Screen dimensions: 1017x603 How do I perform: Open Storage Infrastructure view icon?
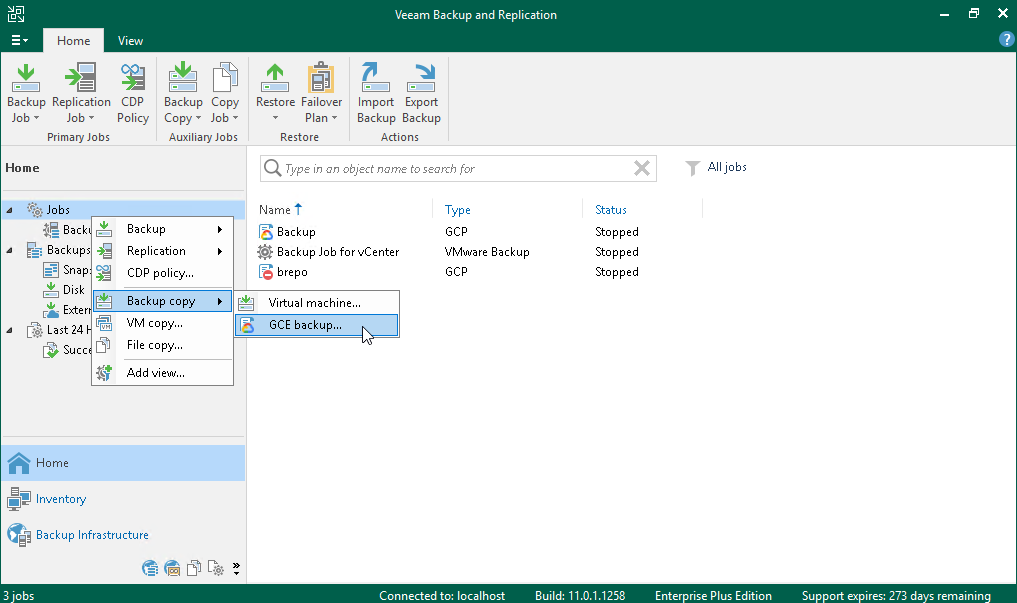(150, 569)
